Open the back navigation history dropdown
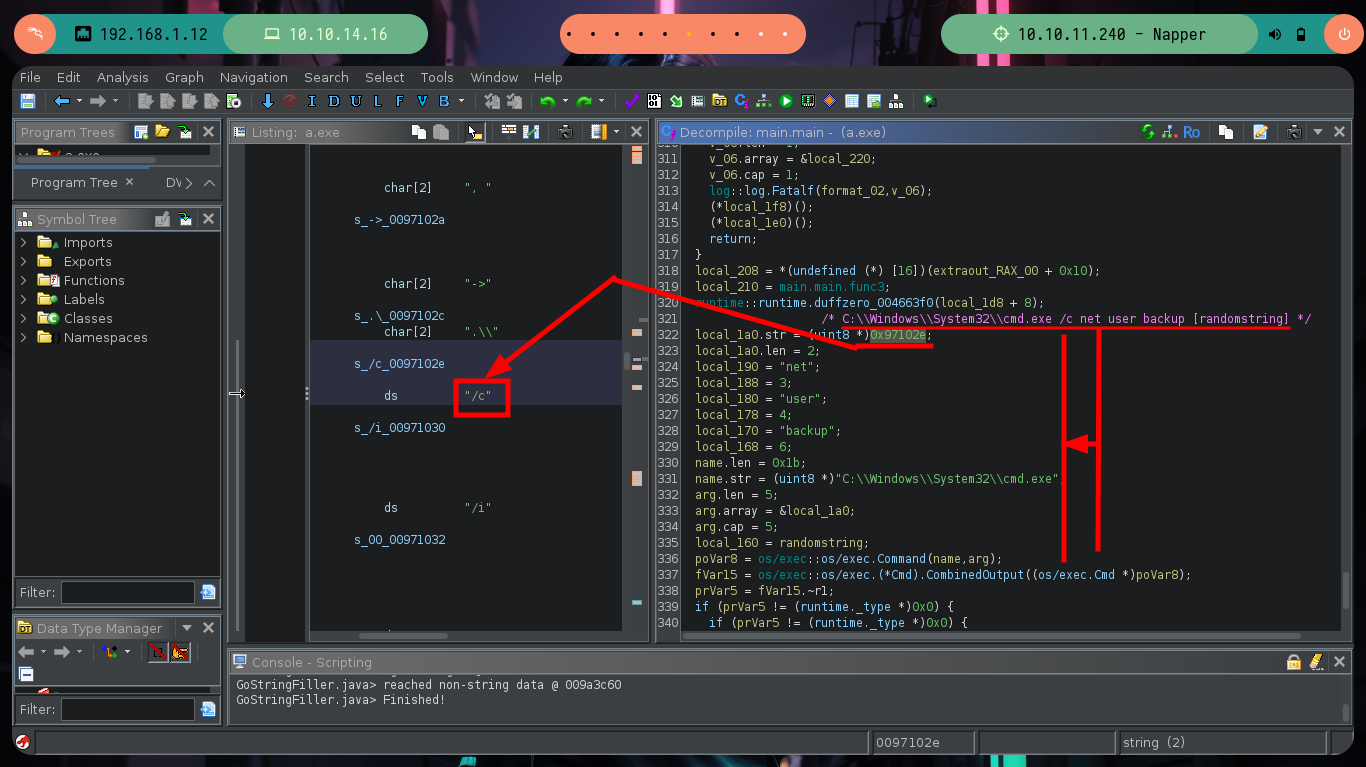 (x=79, y=101)
